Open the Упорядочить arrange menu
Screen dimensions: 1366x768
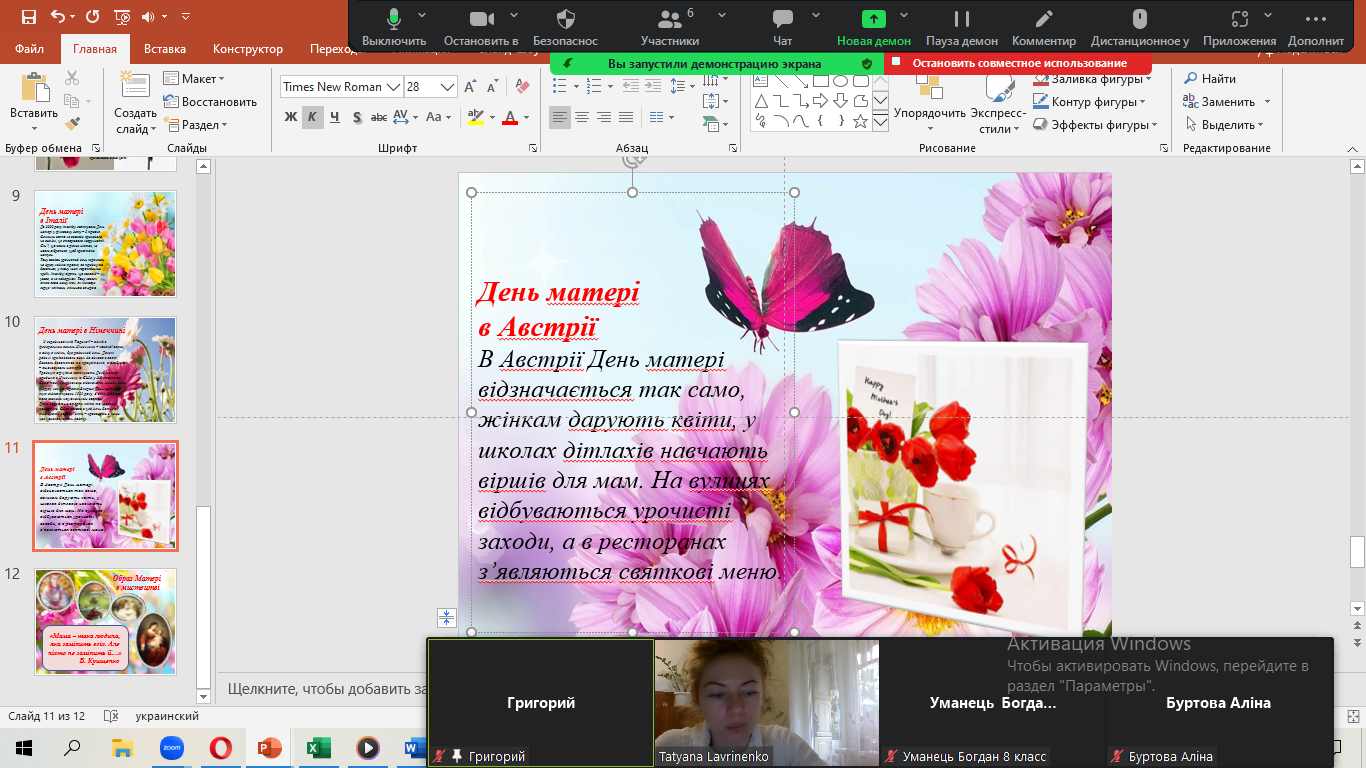(929, 104)
